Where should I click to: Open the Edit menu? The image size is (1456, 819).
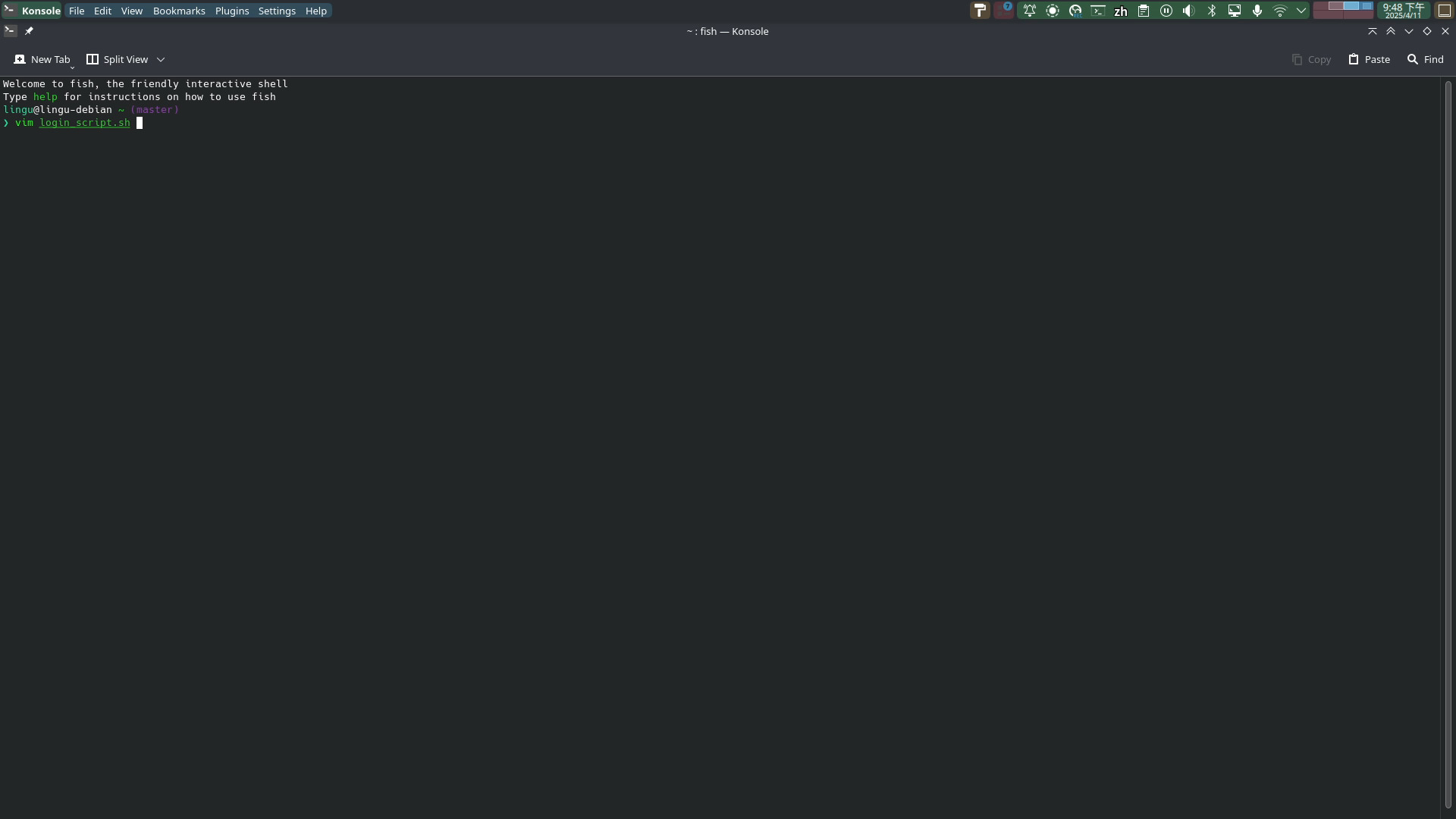[102, 11]
